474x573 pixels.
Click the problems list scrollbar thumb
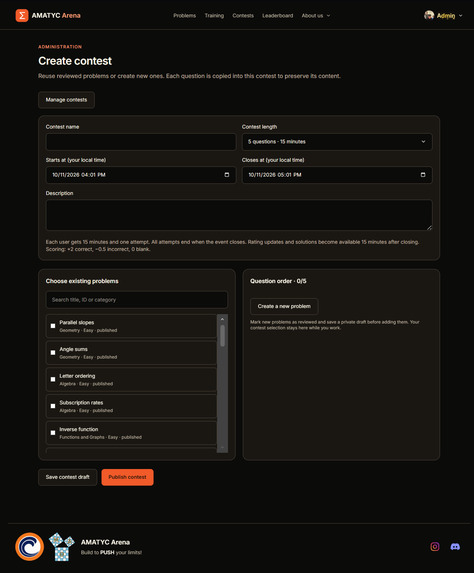pos(222,335)
